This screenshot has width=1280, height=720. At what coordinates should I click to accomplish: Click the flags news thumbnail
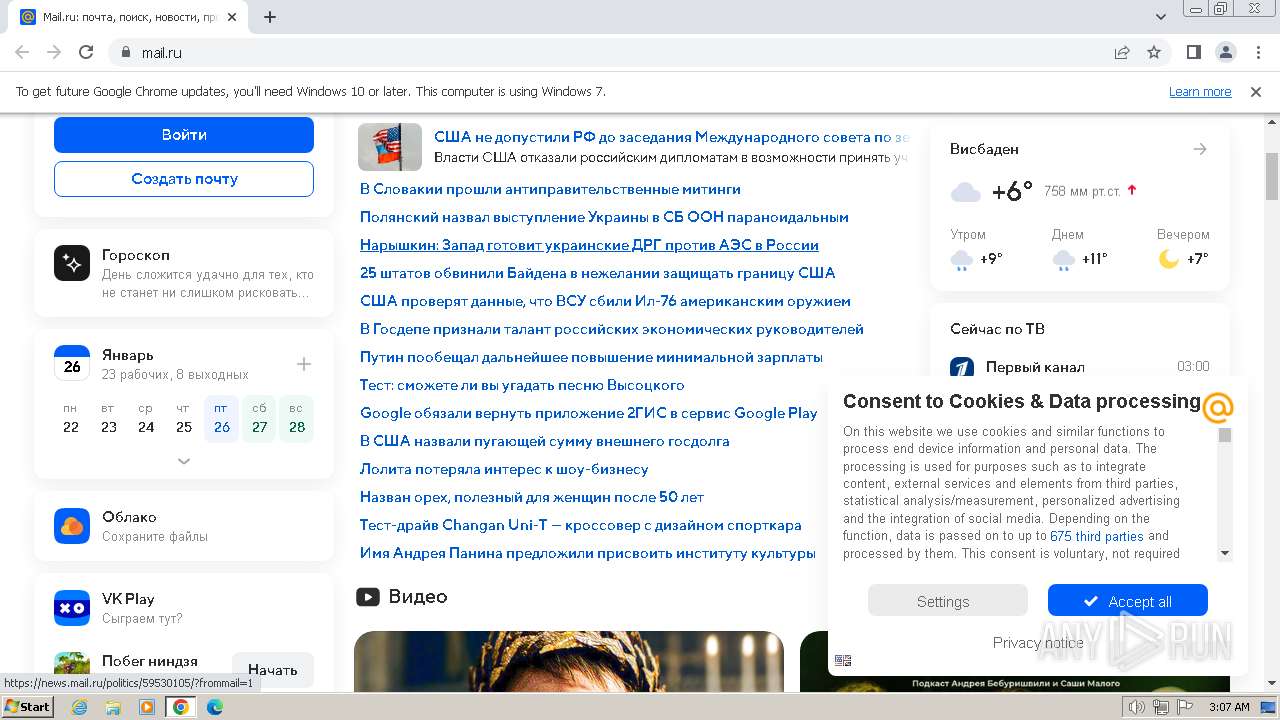coord(390,147)
